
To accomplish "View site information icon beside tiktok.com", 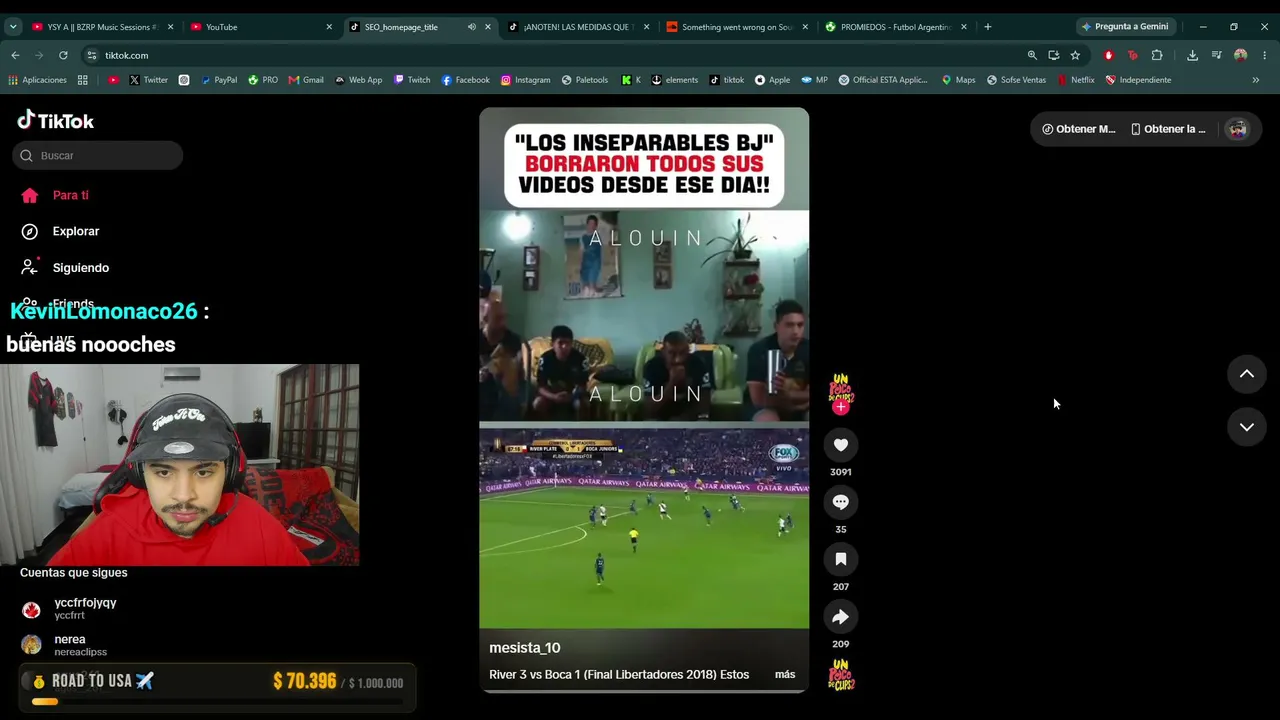I will click(92, 55).
